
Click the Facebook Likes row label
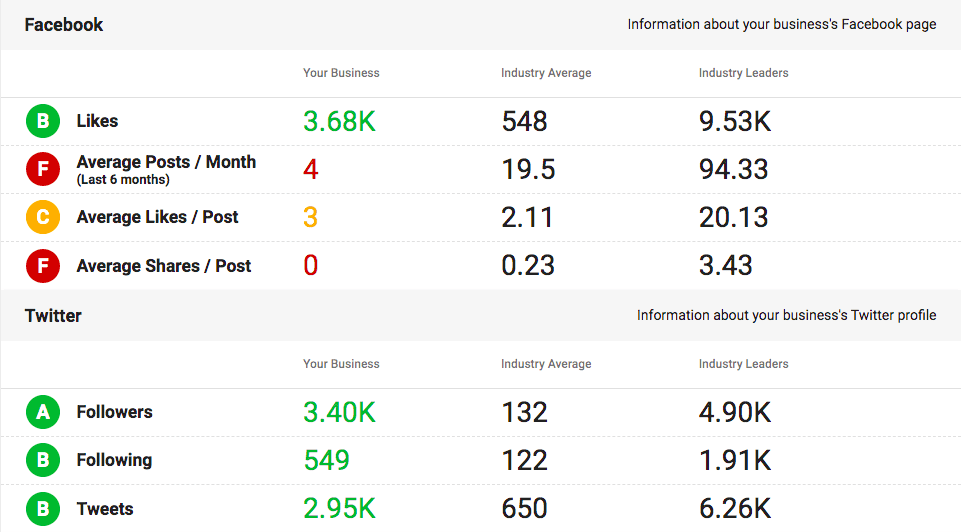click(x=97, y=121)
